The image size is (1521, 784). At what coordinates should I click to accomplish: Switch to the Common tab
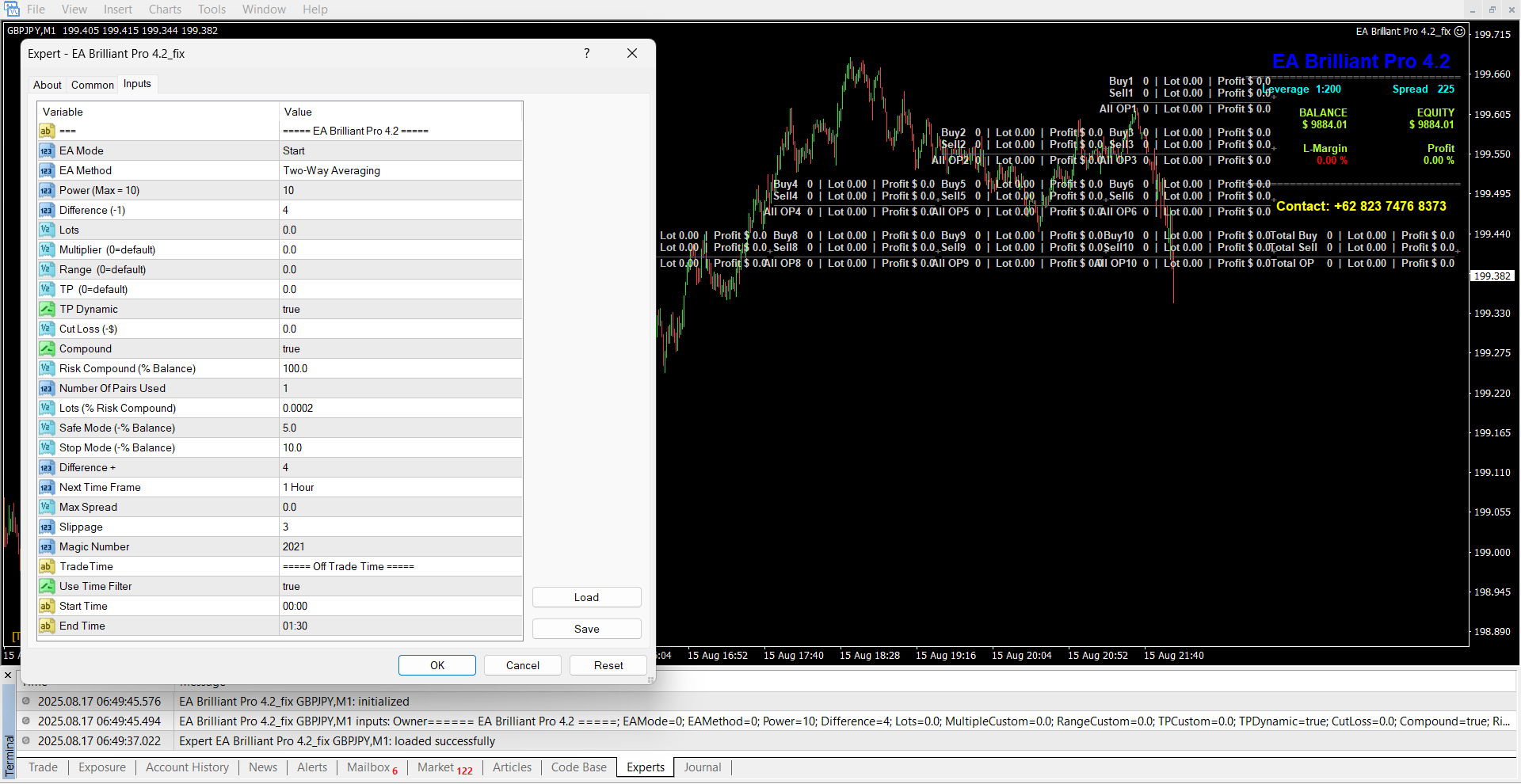click(92, 85)
